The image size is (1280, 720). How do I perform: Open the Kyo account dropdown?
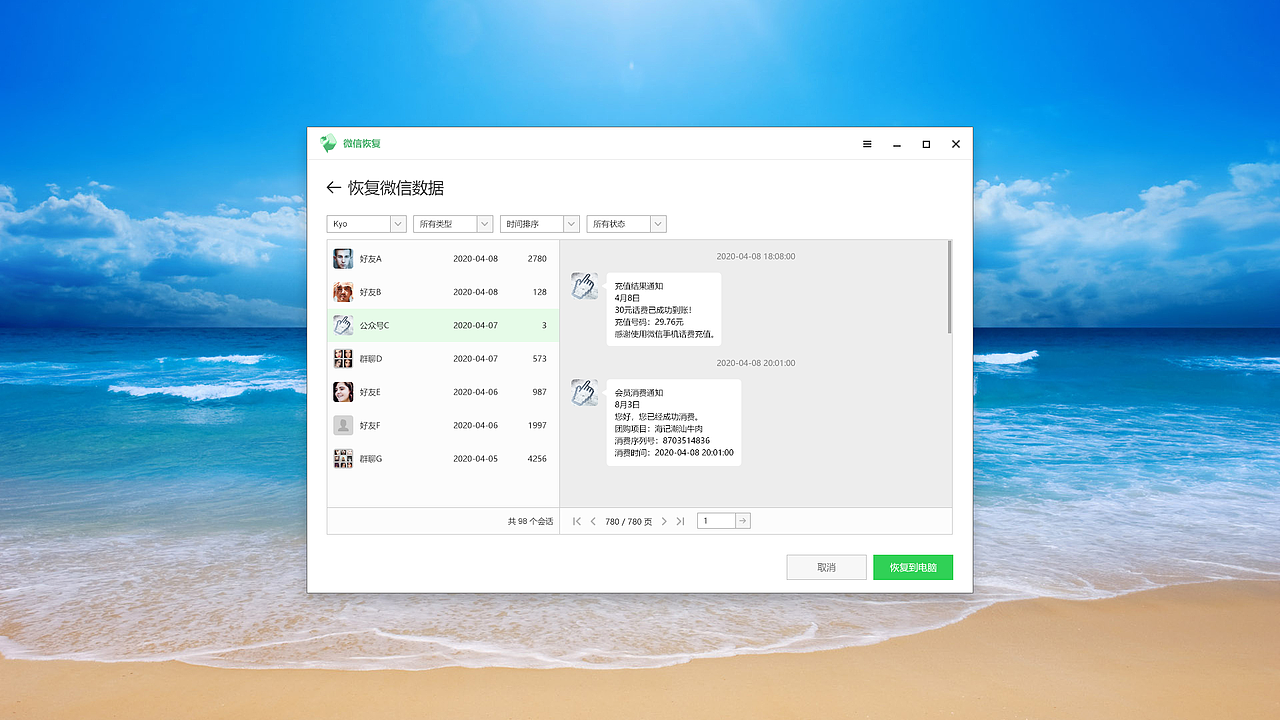point(367,224)
